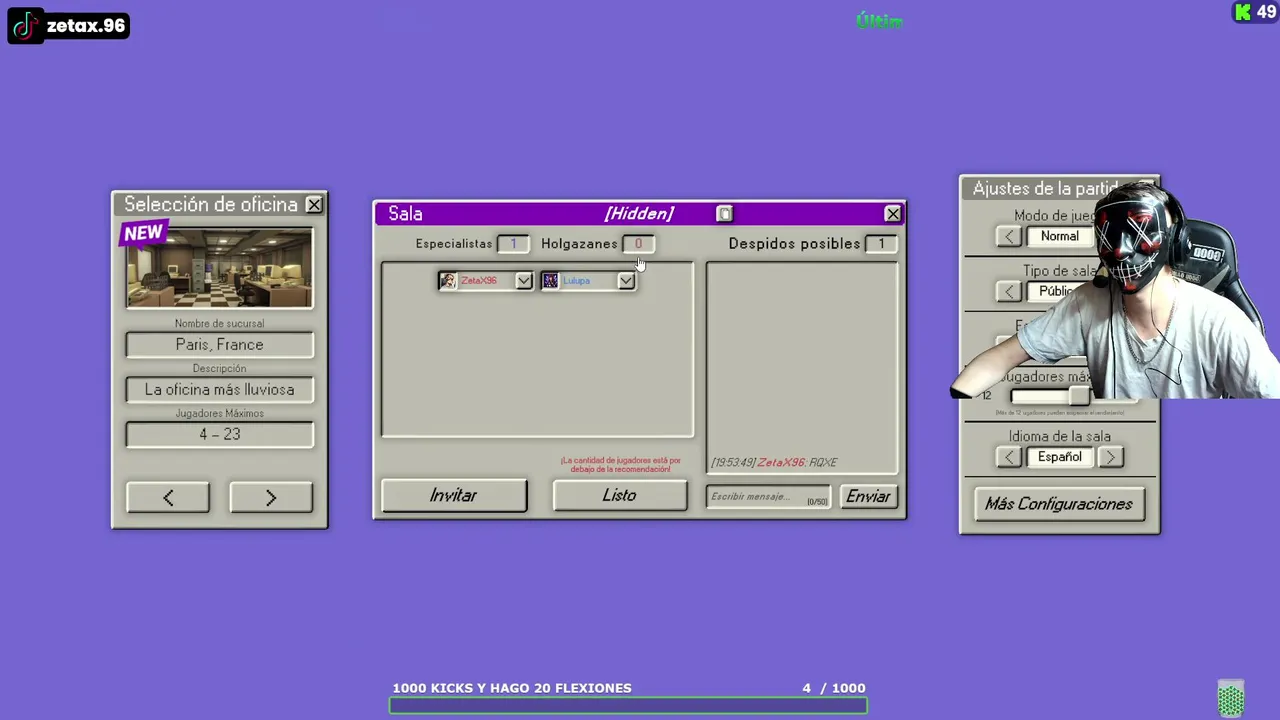Click the green trash bin icon
This screenshot has height=720, width=1280.
point(1231,698)
